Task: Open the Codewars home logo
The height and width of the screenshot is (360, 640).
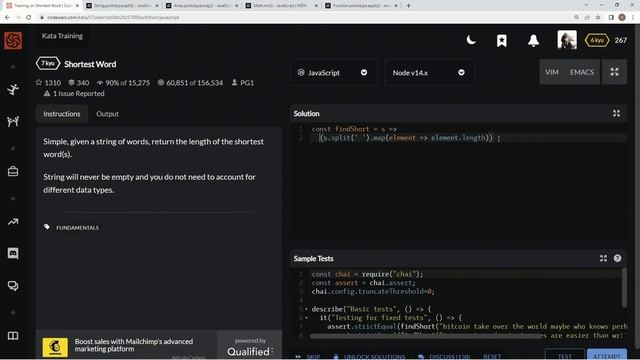Action: (x=13, y=40)
